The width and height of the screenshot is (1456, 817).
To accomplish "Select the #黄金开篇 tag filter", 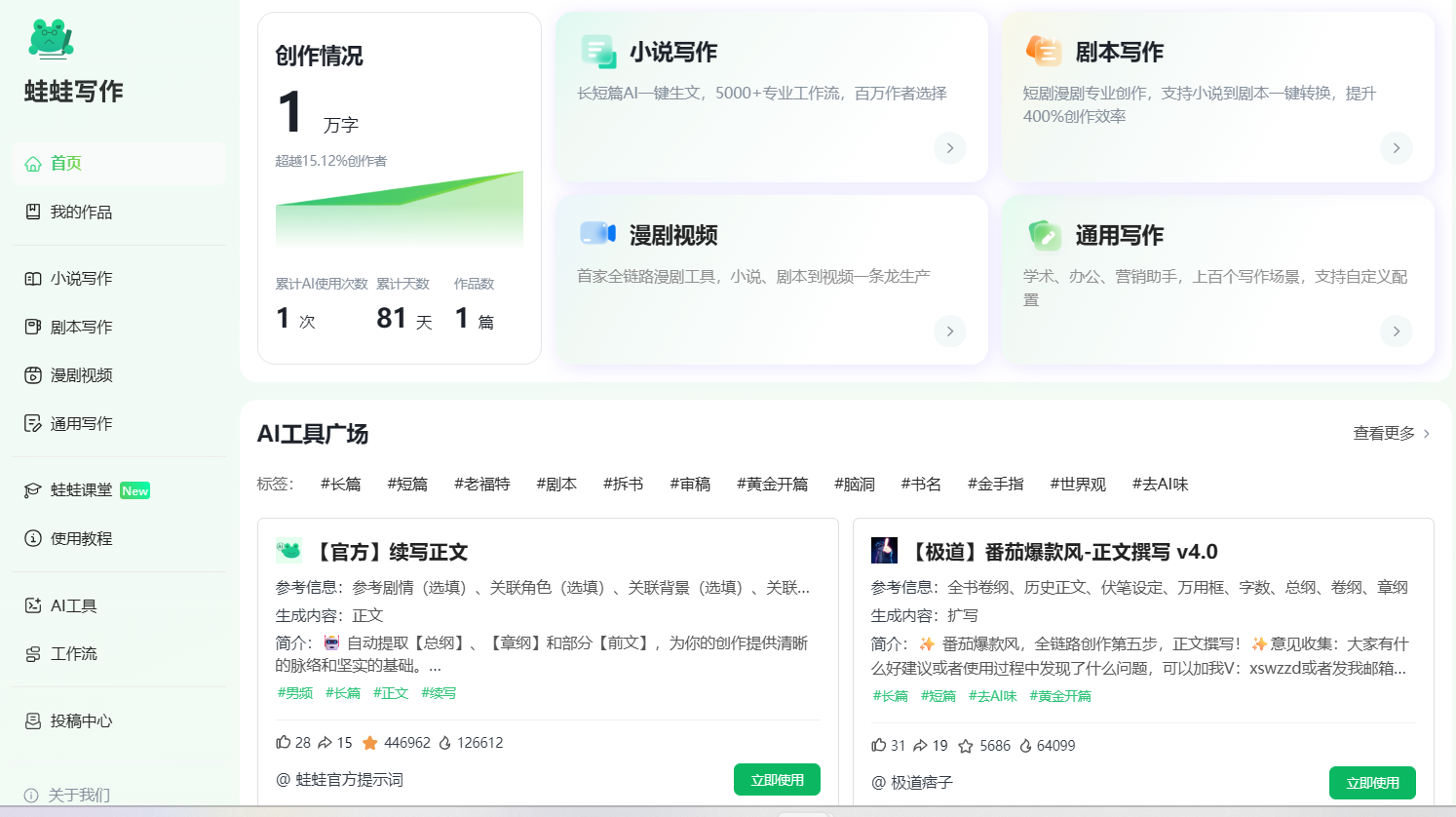I will click(772, 483).
